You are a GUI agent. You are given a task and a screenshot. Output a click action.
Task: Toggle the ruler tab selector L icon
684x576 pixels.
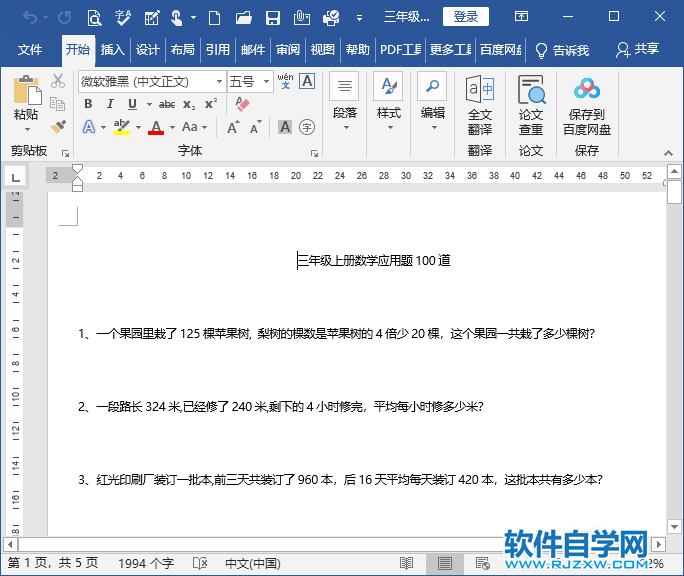(x=16, y=178)
